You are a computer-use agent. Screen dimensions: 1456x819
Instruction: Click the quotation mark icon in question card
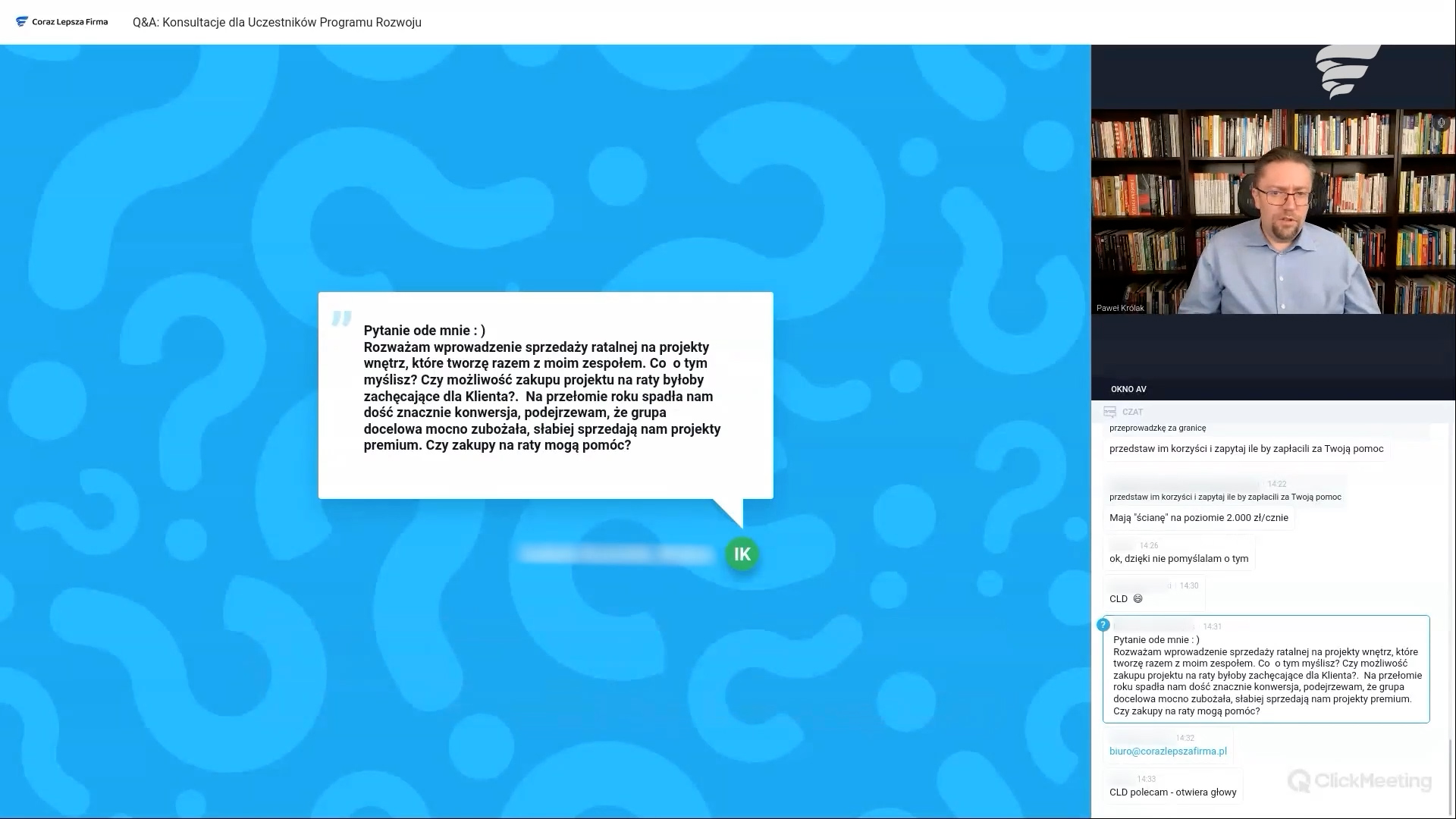click(x=341, y=318)
